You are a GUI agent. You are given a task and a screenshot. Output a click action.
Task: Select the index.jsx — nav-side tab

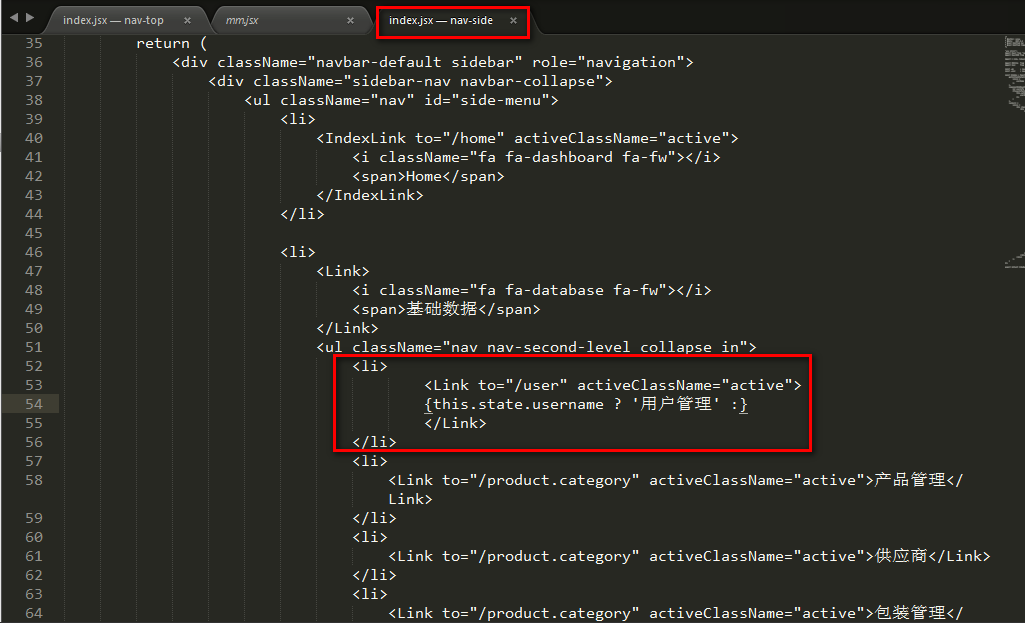(x=441, y=20)
